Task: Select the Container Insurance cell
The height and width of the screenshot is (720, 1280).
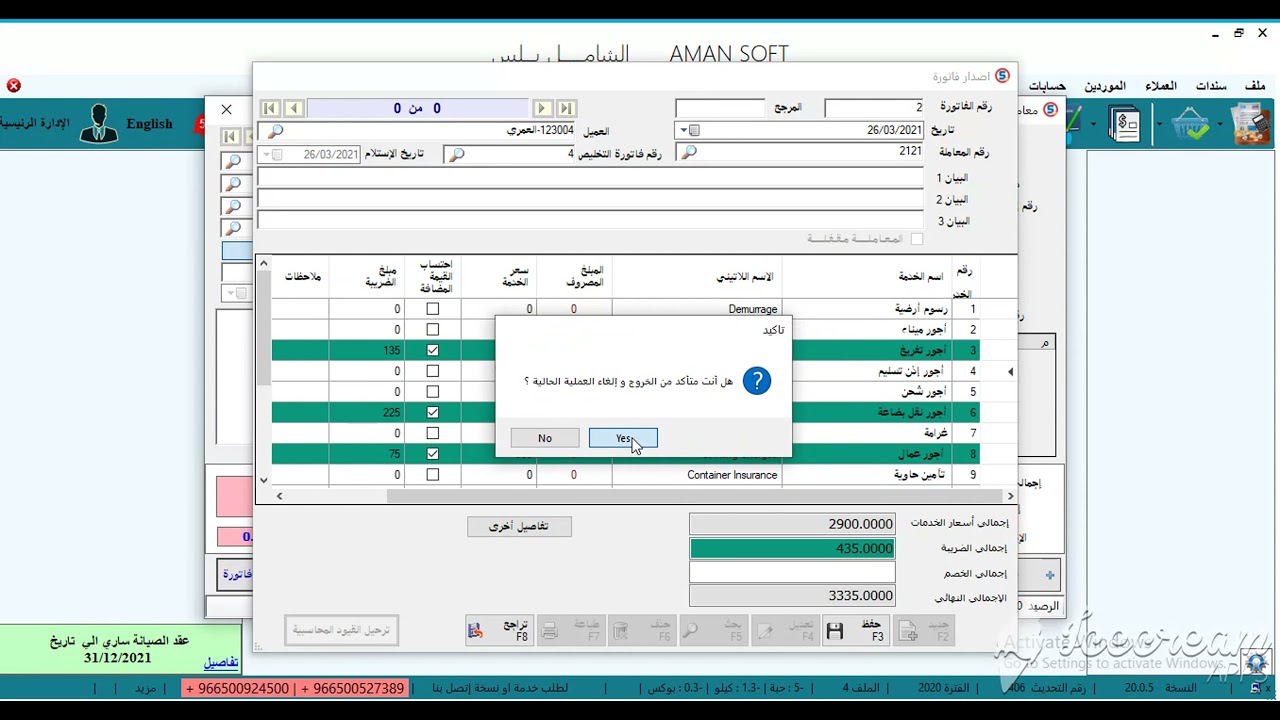Action: pyautogui.click(x=696, y=475)
